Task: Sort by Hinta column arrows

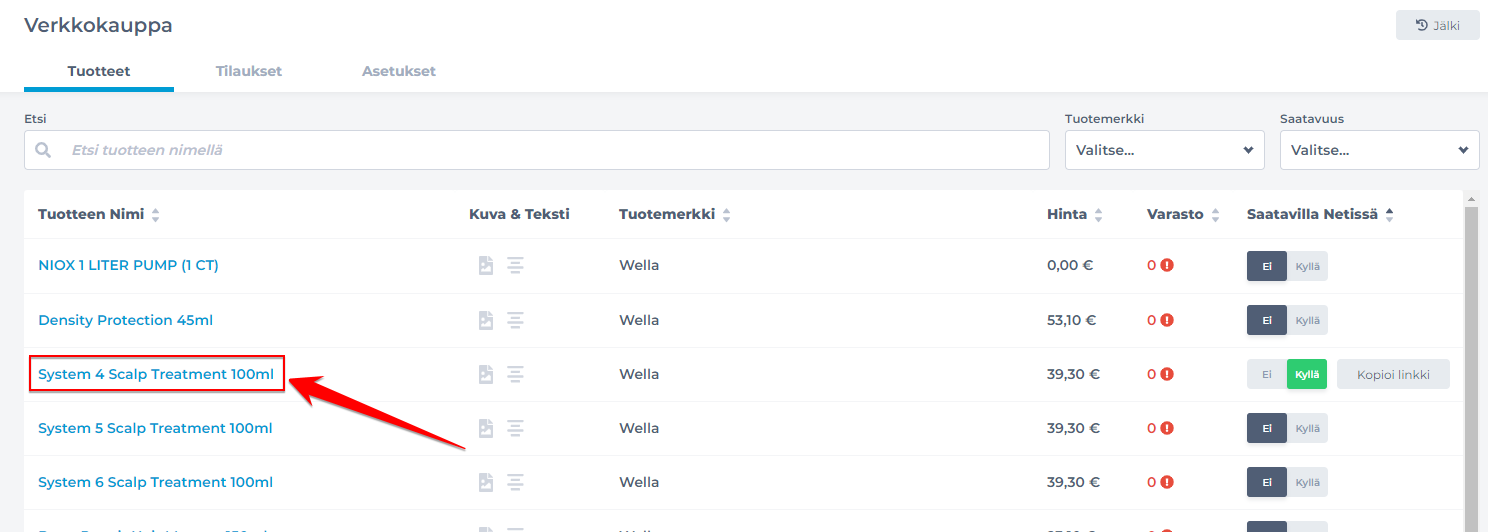Action: [1098, 215]
